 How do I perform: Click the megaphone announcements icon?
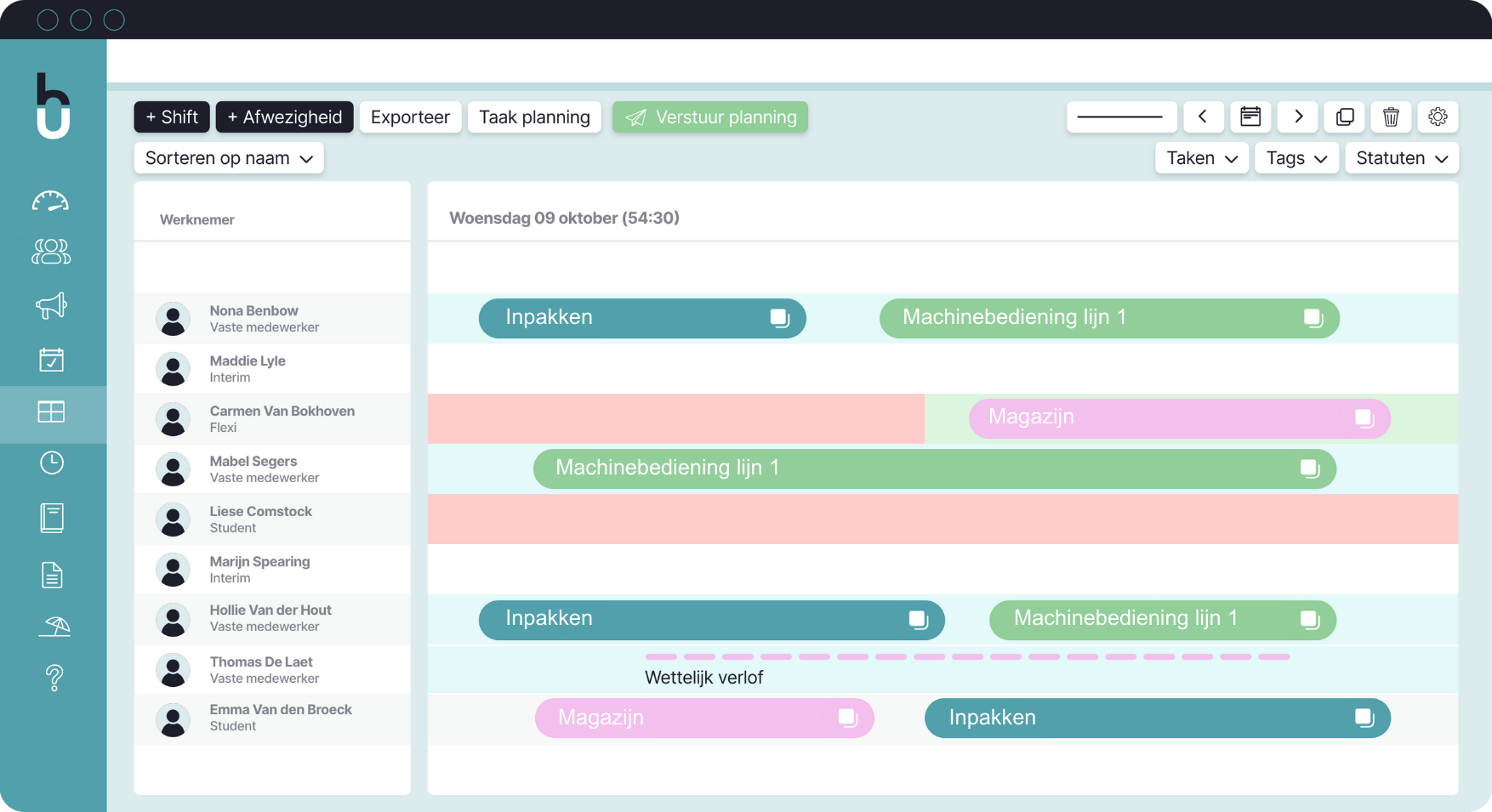[x=51, y=305]
